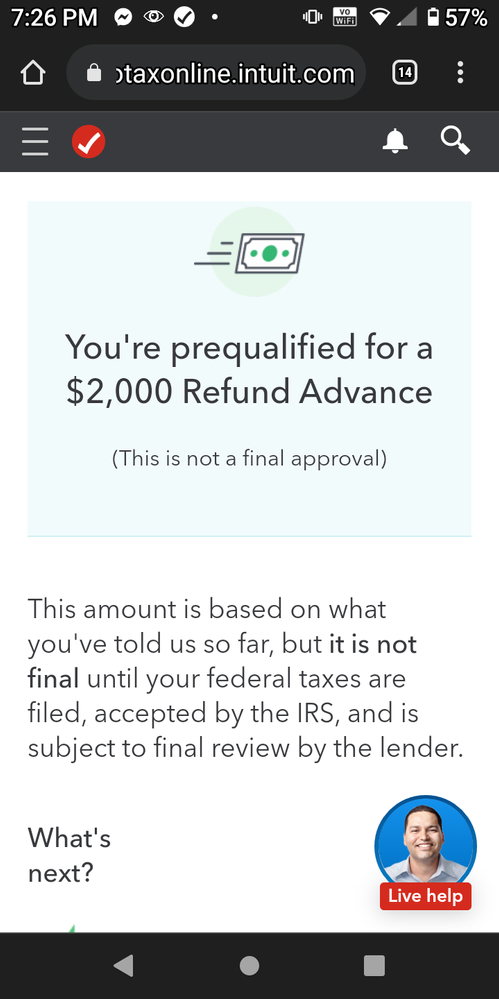499x999 pixels.
Task: Open notifications bell icon
Action: click(395, 141)
